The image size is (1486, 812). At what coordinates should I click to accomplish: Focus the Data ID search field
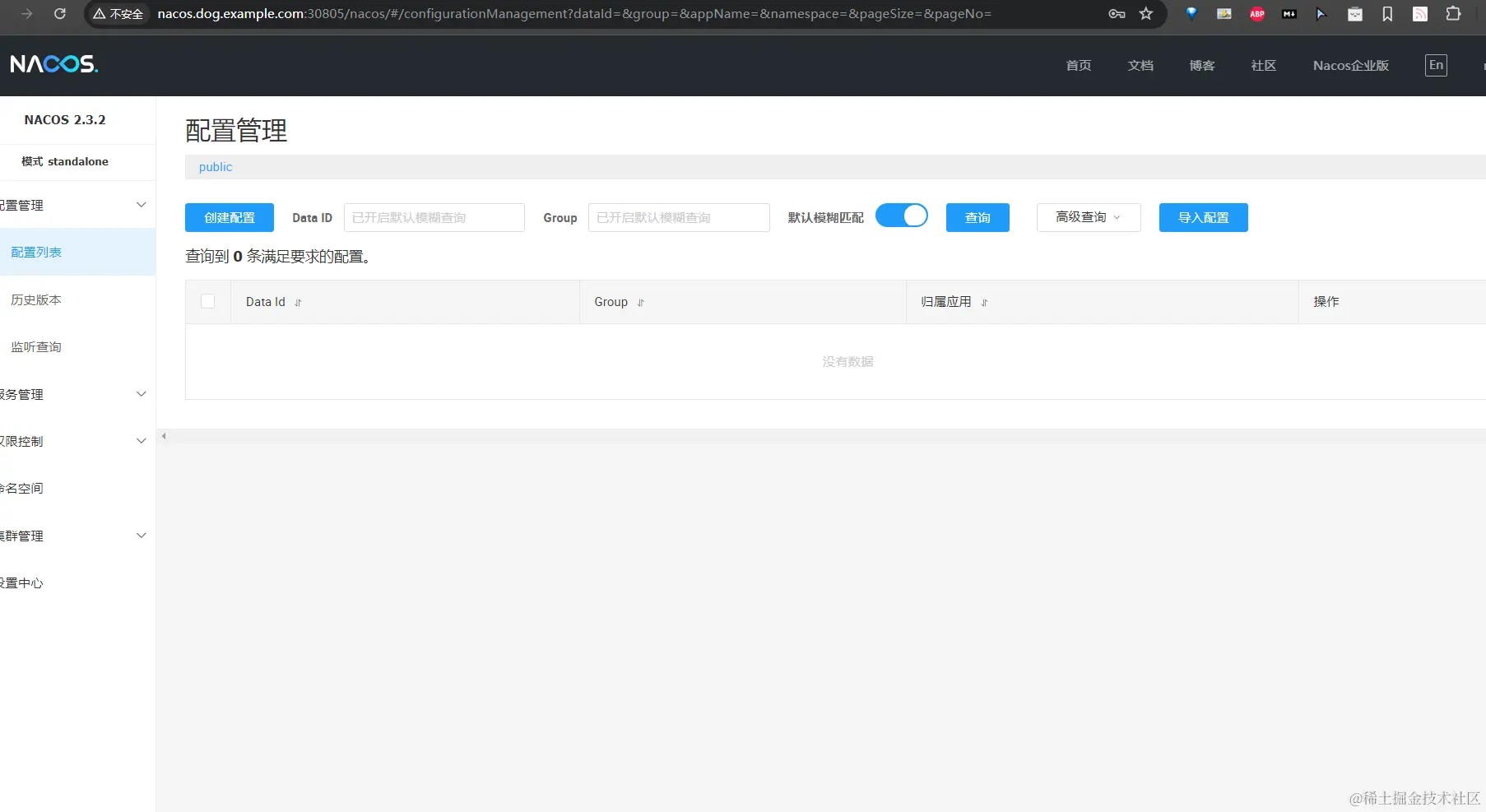pos(434,217)
